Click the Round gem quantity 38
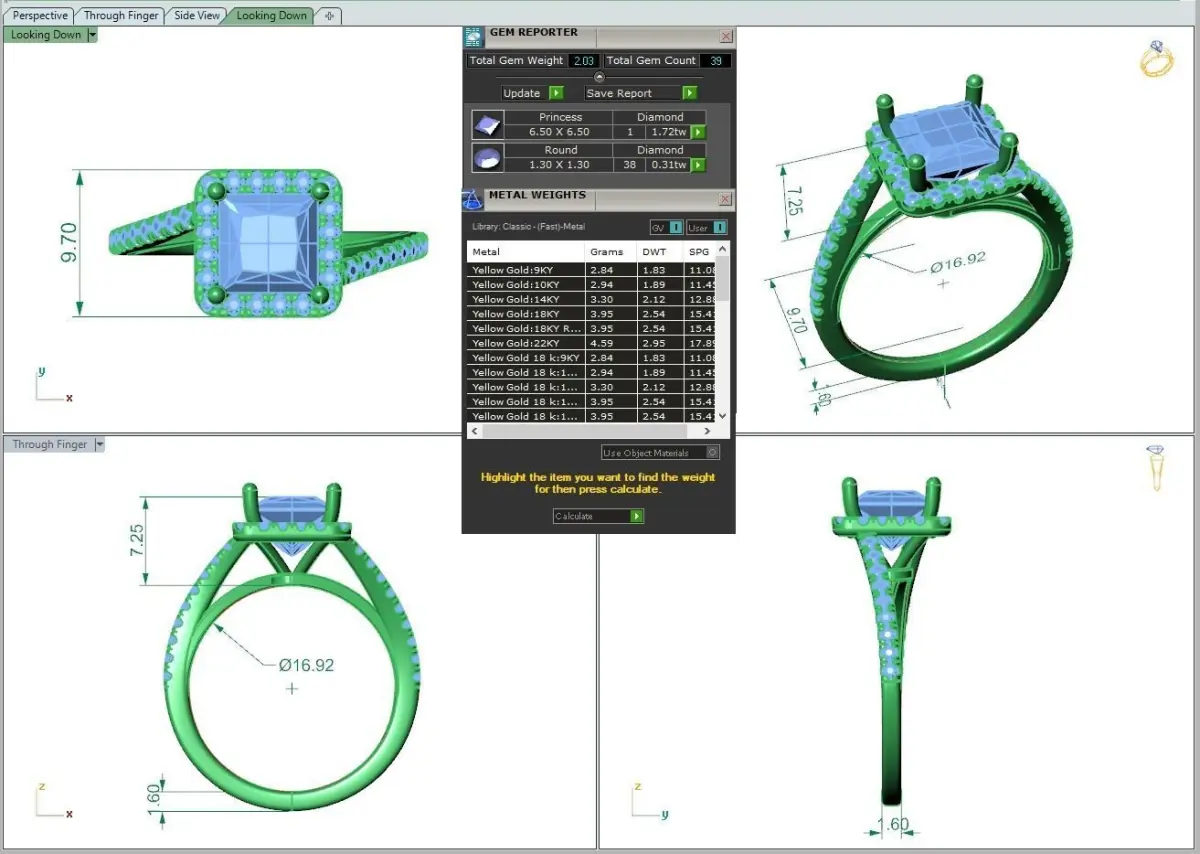Image resolution: width=1200 pixels, height=854 pixels. coord(630,165)
